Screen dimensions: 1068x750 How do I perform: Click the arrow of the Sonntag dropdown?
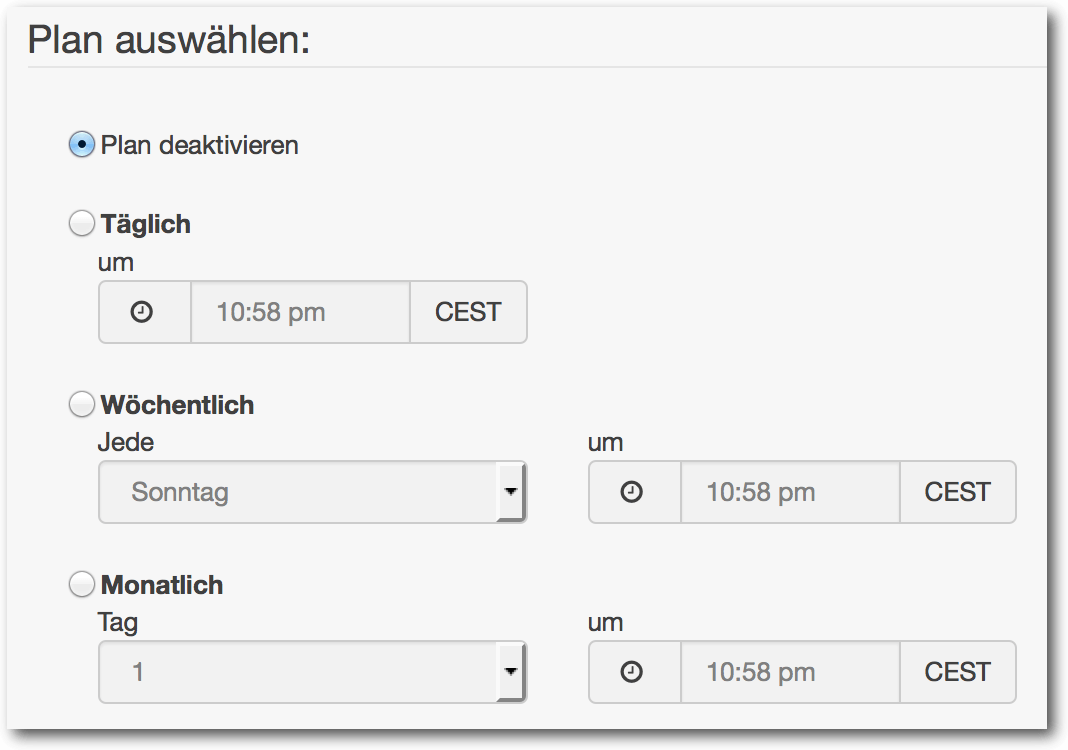click(x=511, y=492)
